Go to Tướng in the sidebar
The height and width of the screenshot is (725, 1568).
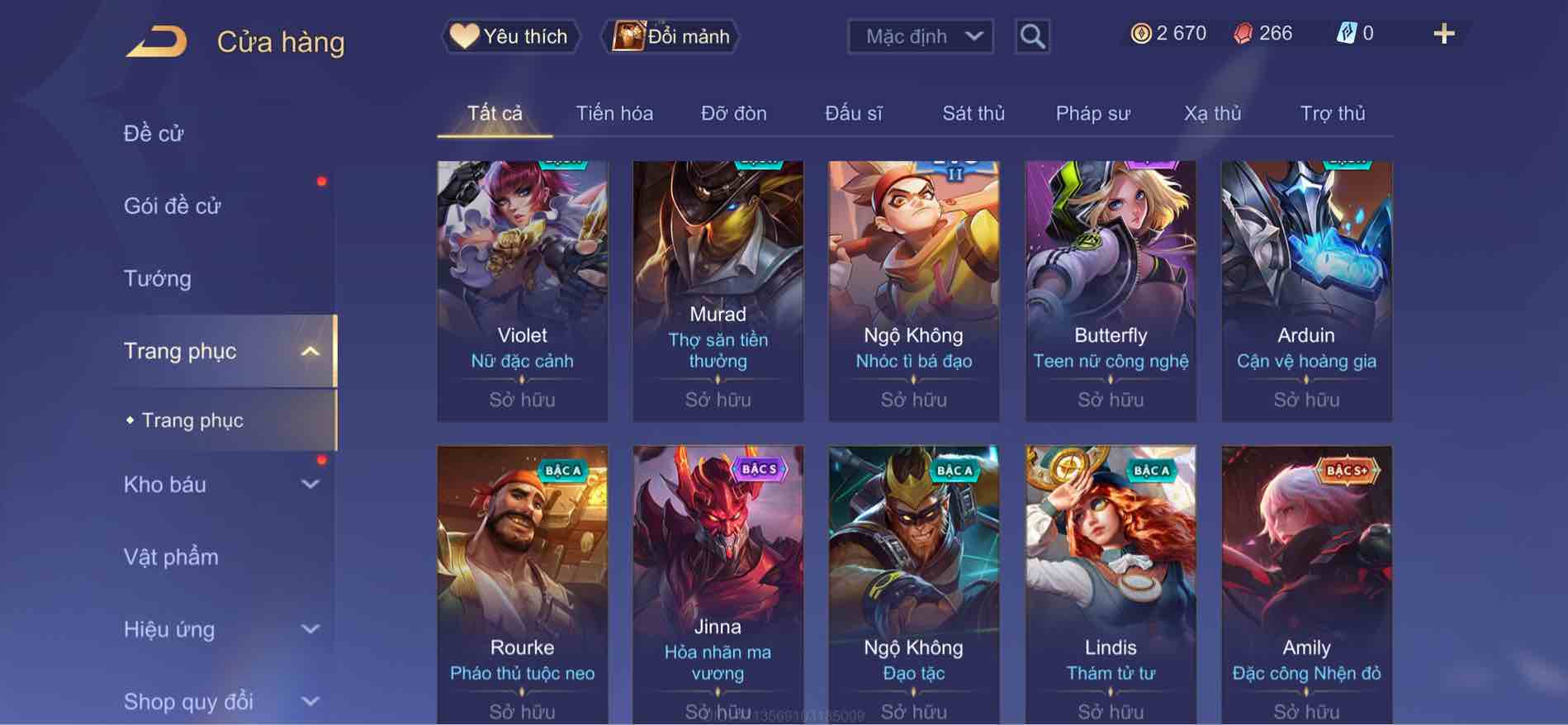(158, 278)
